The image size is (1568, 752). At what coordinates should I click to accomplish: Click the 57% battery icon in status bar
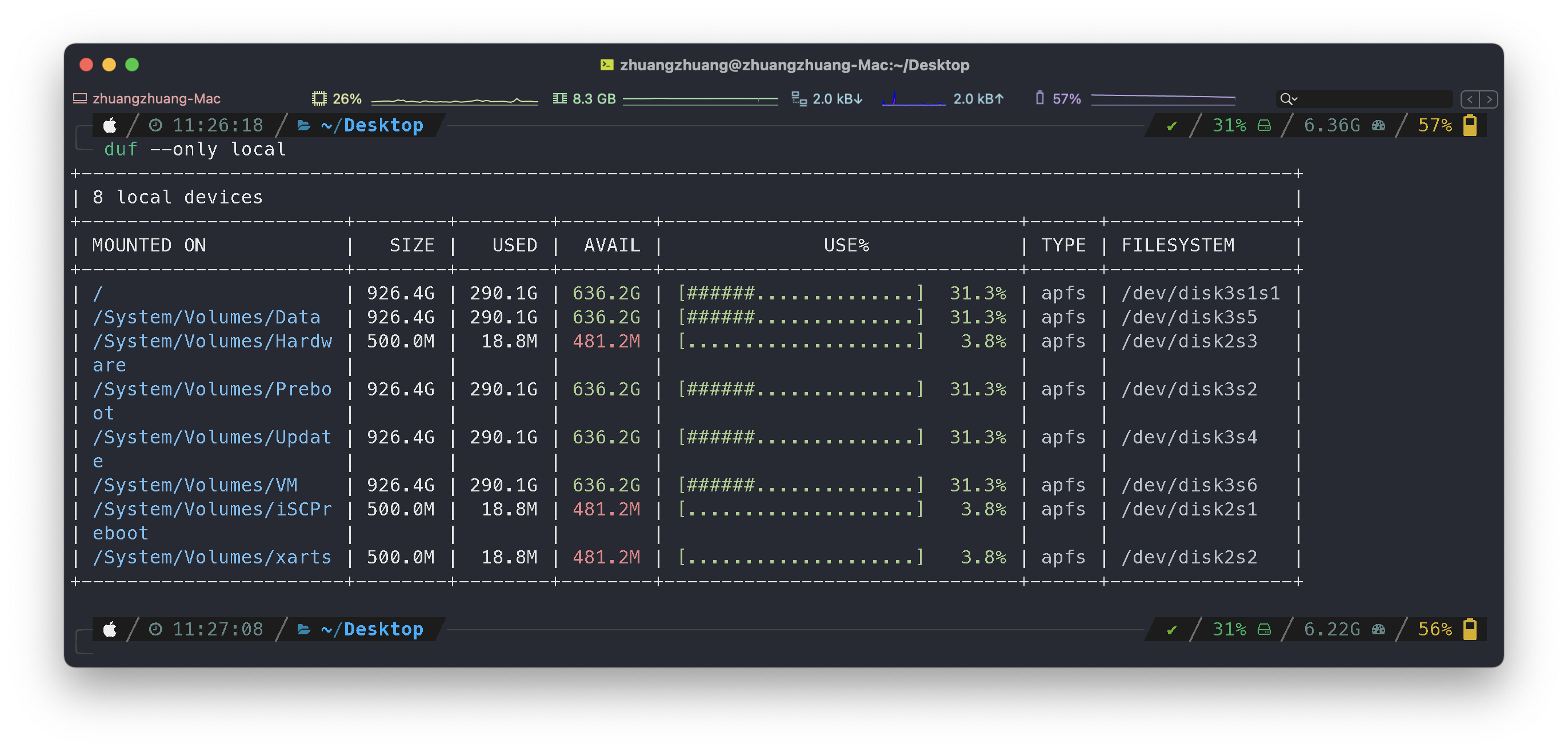click(x=1039, y=98)
